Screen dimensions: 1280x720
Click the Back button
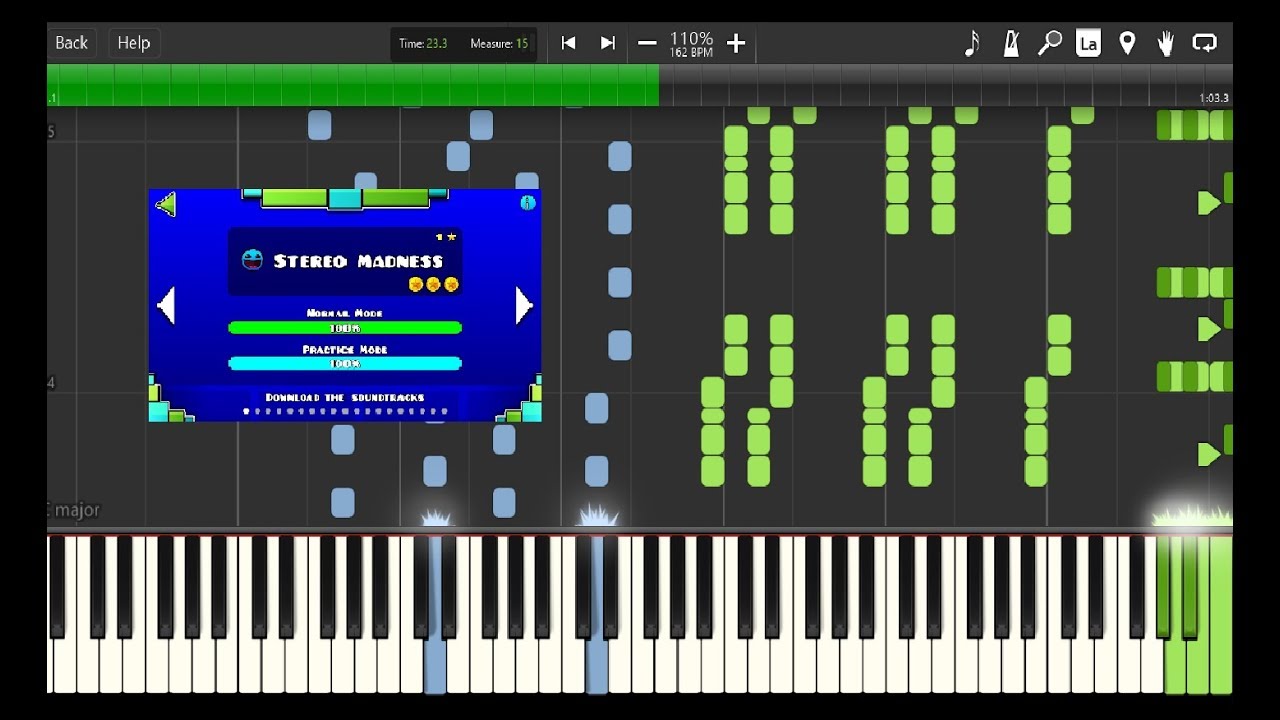click(71, 43)
